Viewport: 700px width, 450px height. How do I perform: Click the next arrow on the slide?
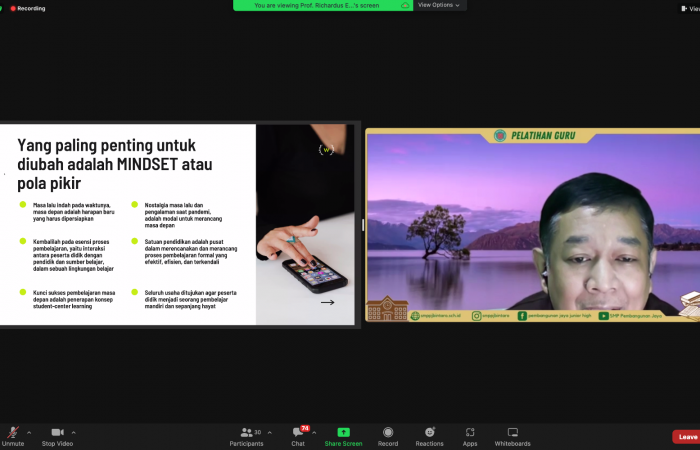(327, 302)
